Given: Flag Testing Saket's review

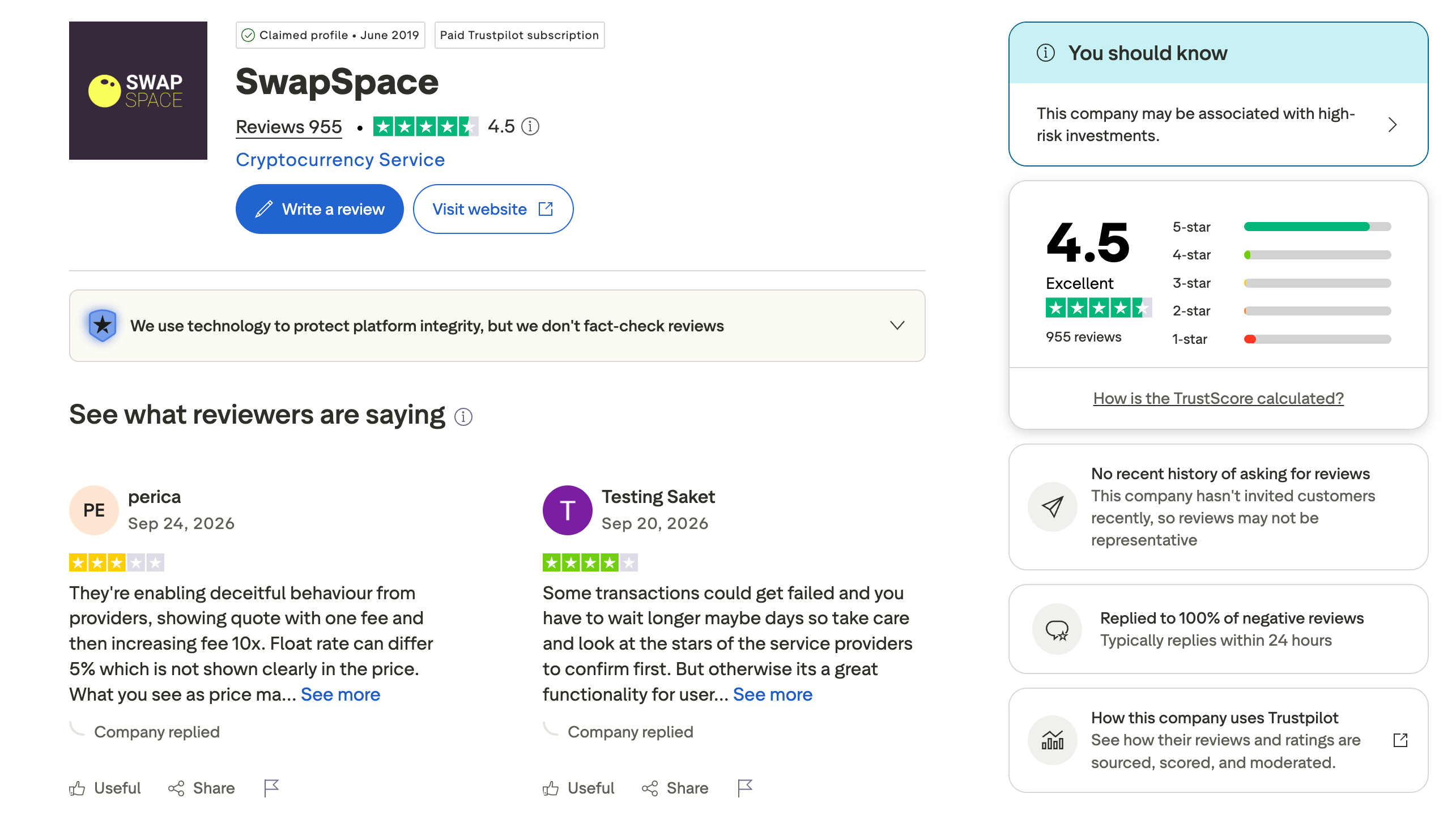Looking at the screenshot, I should 744,788.
